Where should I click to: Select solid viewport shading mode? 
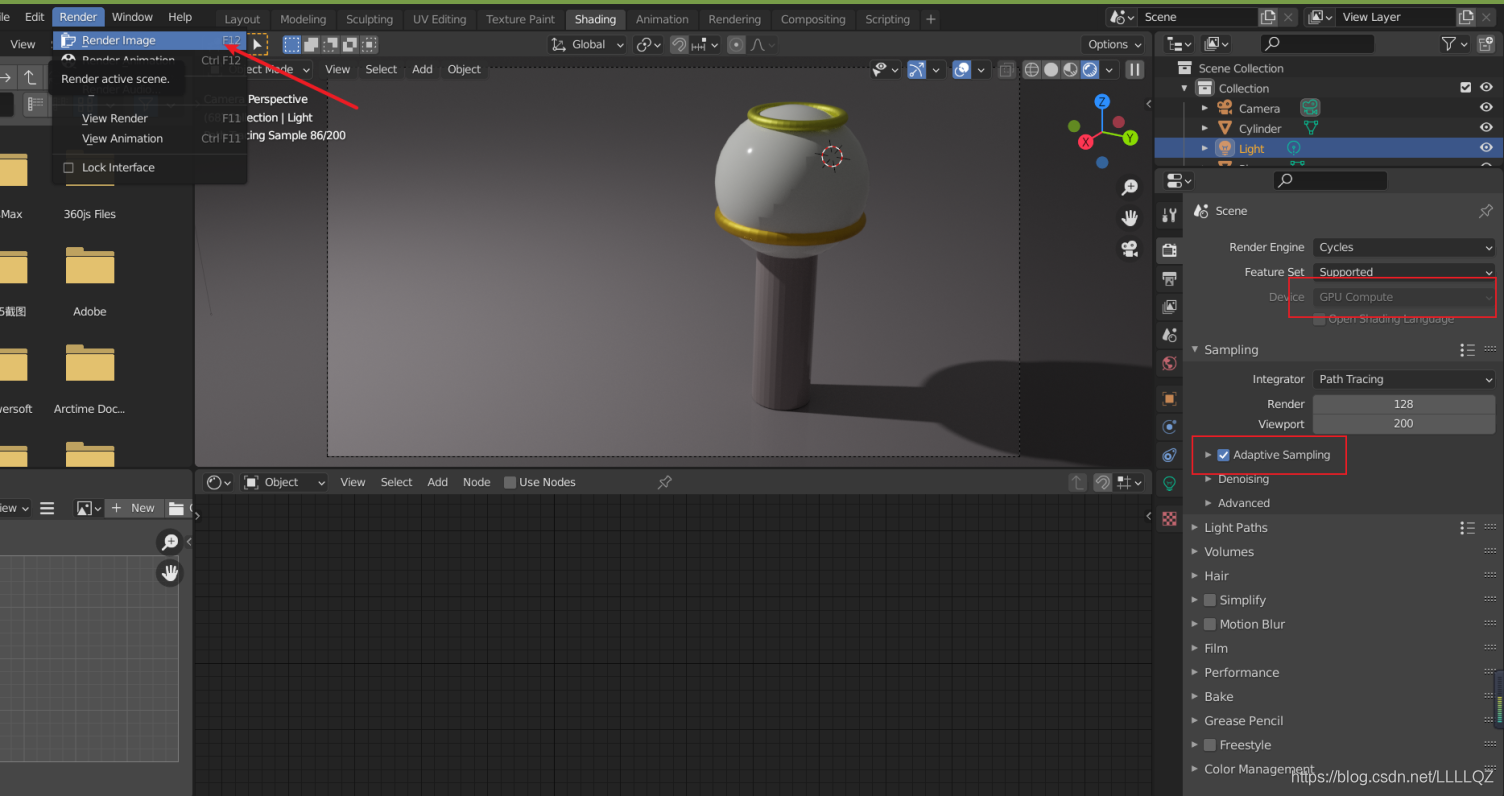pyautogui.click(x=1051, y=70)
